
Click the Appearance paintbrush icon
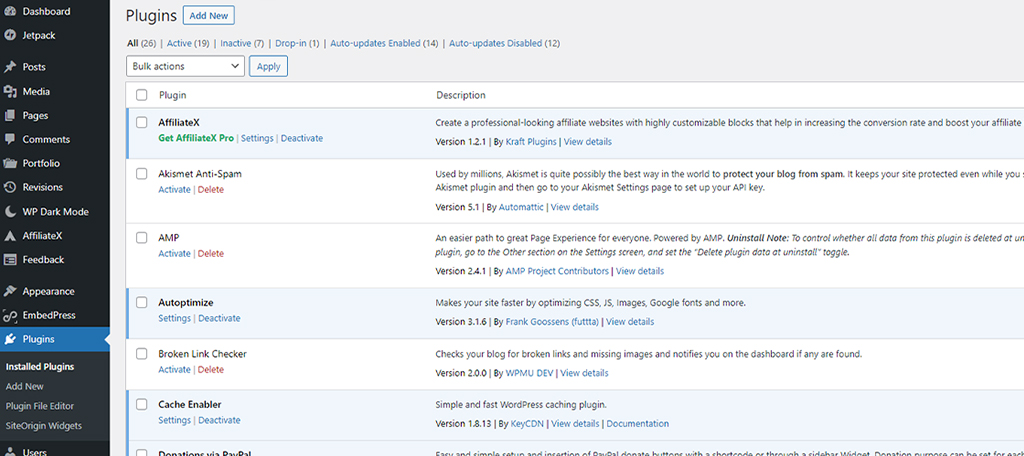[10, 291]
